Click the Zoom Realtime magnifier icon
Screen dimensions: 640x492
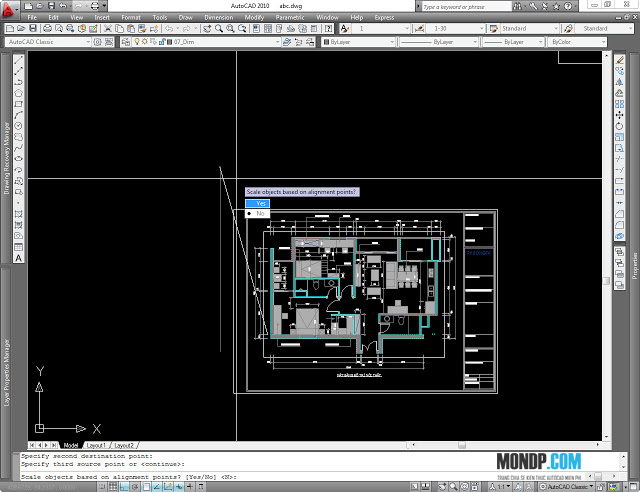tap(219, 28)
